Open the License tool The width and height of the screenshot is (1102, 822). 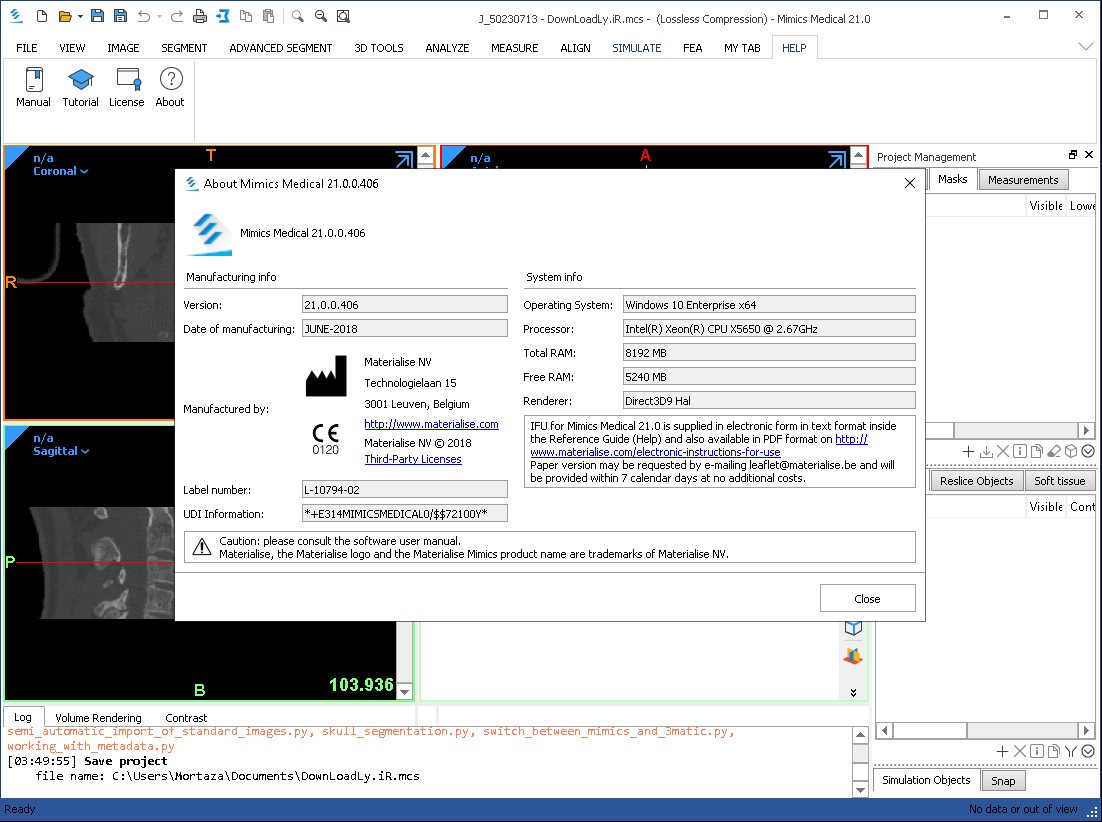127,87
